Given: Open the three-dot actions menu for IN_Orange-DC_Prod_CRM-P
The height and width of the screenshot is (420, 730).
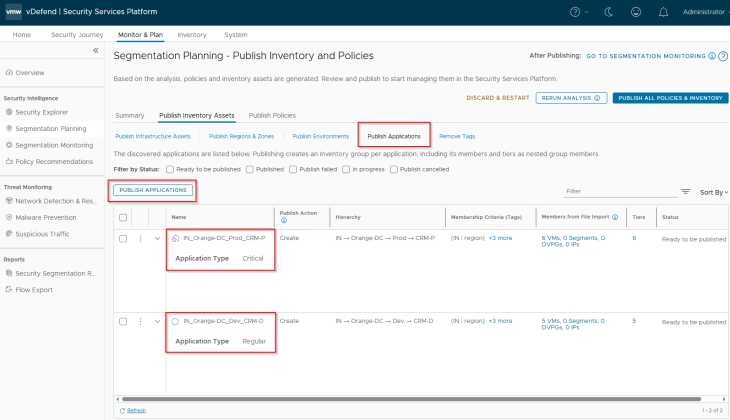Looking at the screenshot, I should click(140, 238).
